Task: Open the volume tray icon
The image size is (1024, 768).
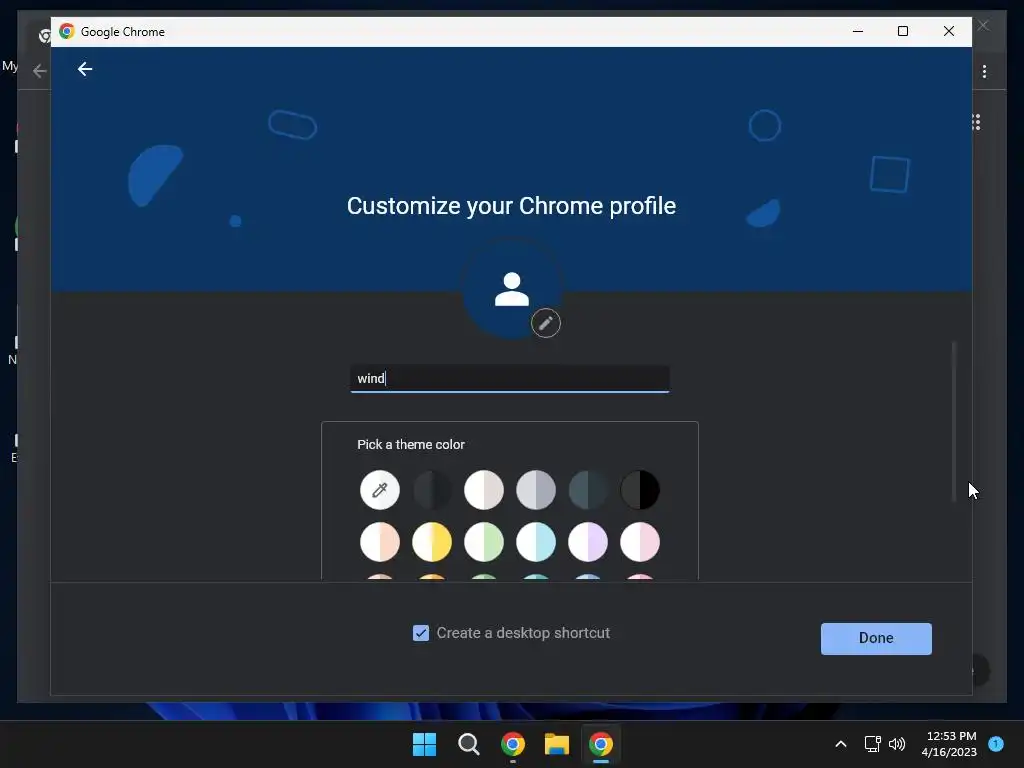Action: pos(897,744)
